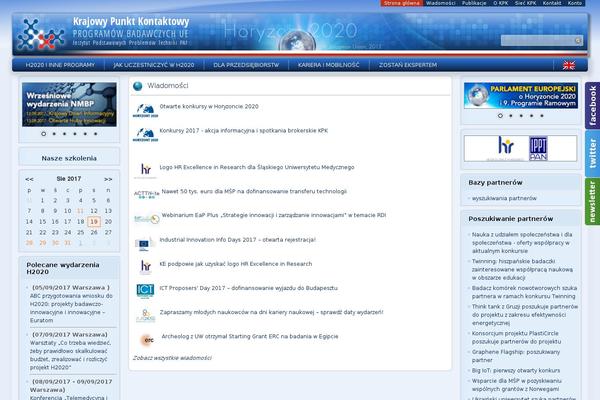Screen dimensions: 600x400
Task: Open Wiadomości in top bar
Action: tap(440, 3)
